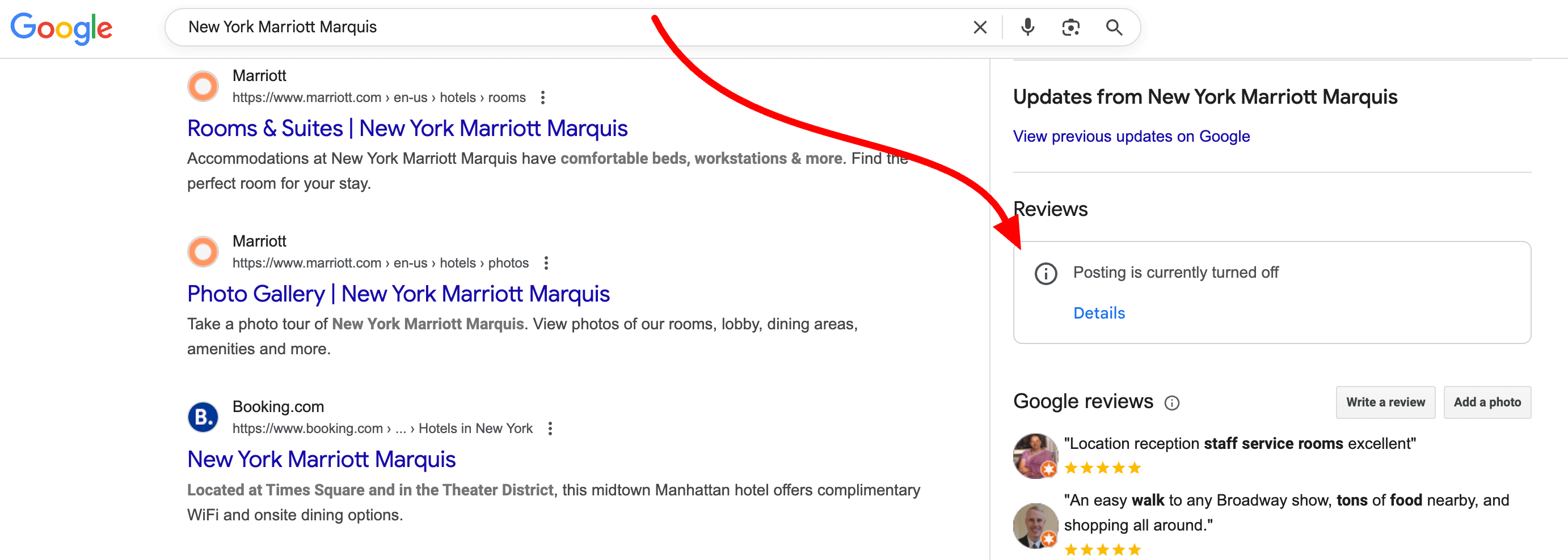Open the three-dot menu for Booking.com result
Image resolution: width=1568 pixels, height=560 pixels.
tap(551, 428)
